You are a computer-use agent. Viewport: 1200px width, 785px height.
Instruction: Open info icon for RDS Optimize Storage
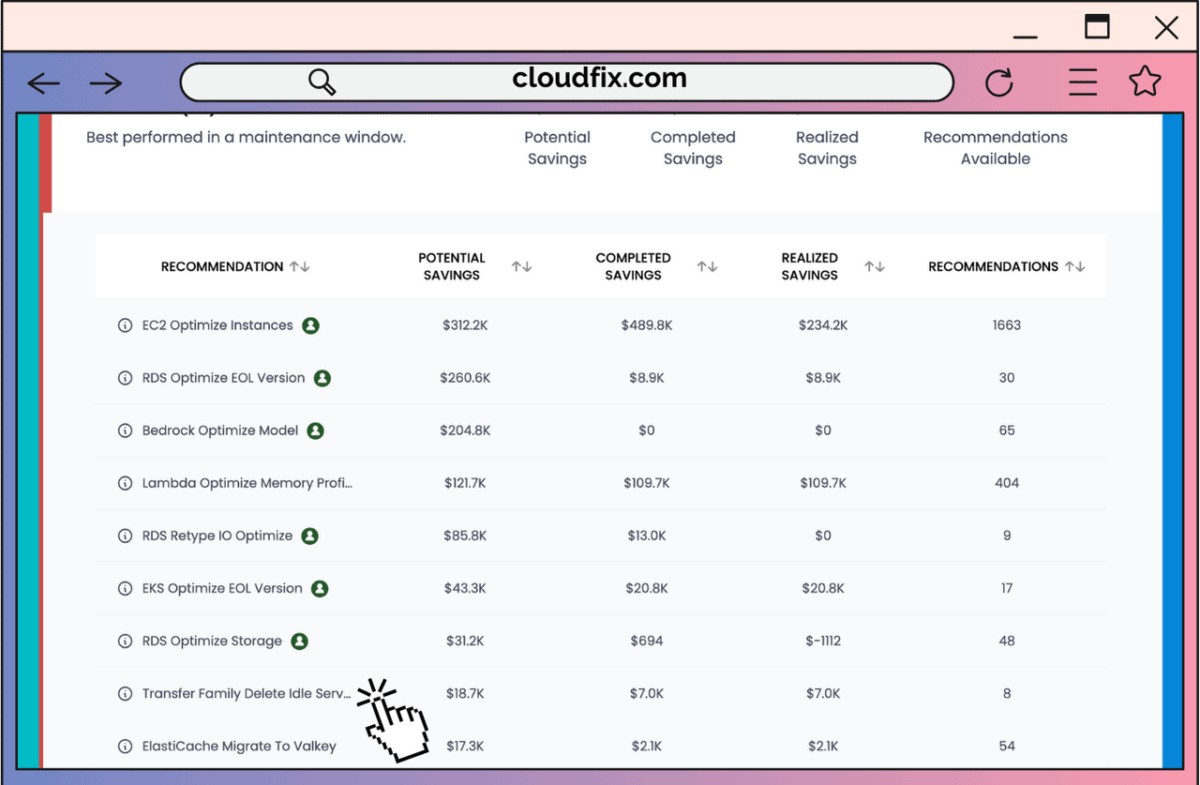tap(125, 641)
